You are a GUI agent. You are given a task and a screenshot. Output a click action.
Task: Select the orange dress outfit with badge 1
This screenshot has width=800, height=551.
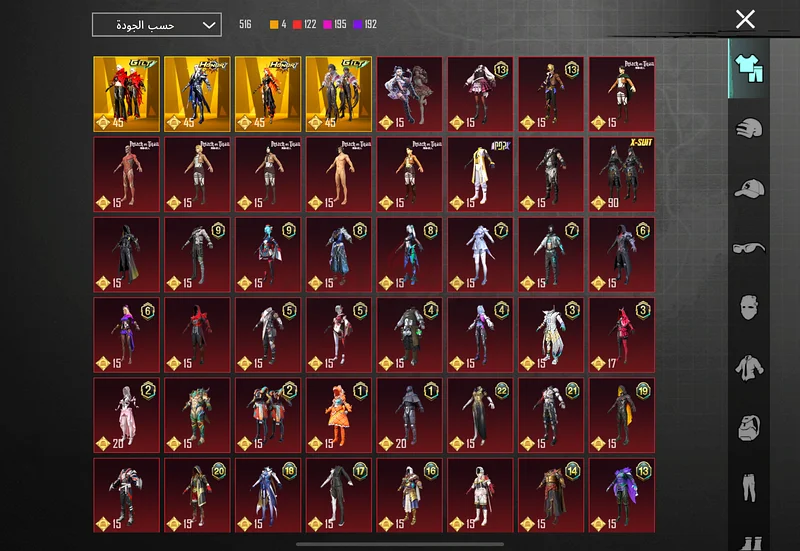click(339, 415)
